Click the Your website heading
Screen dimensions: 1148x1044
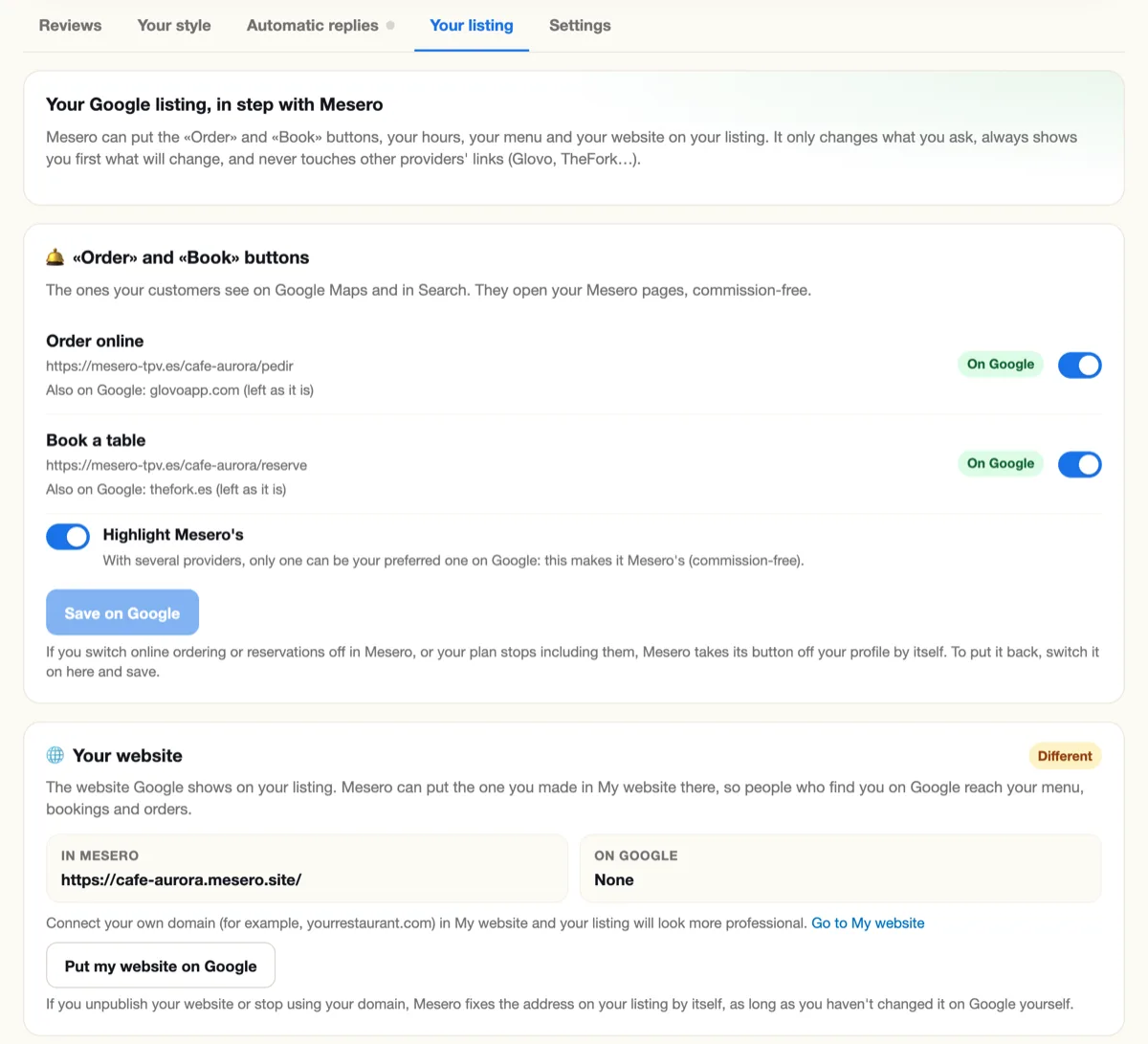[x=127, y=755]
